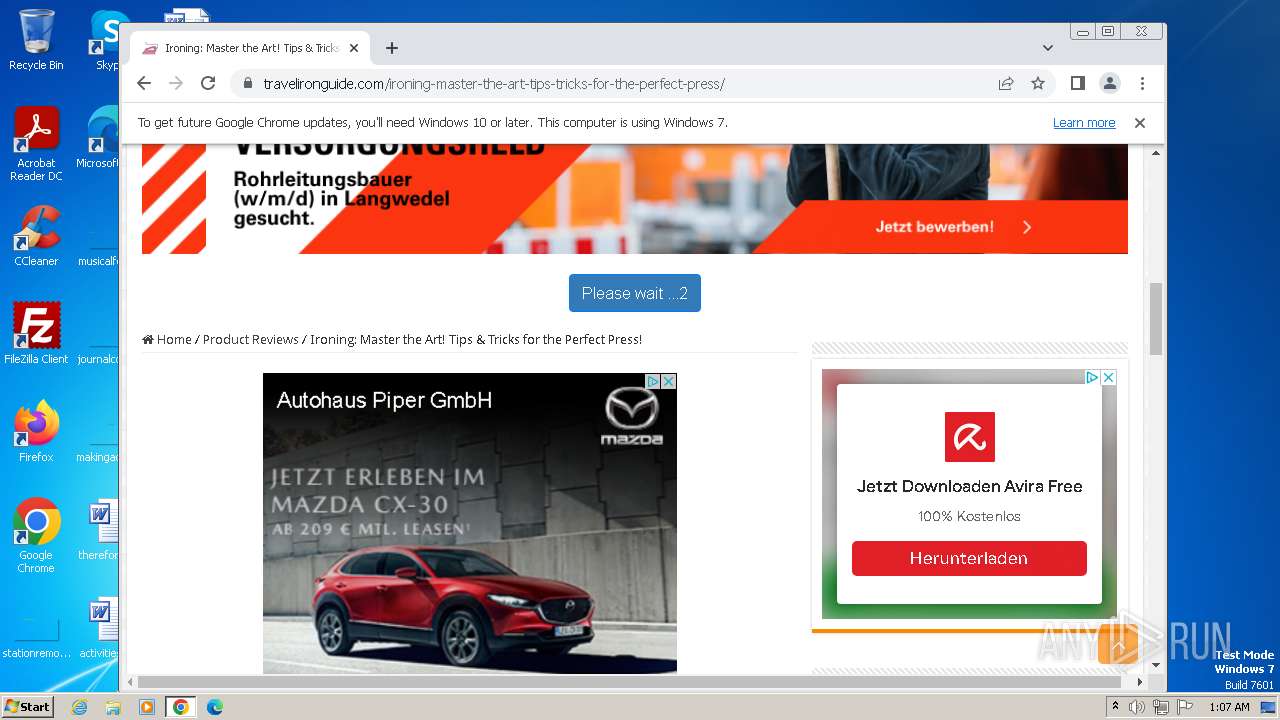Select the Recycle Bin desktop icon
Image resolution: width=1280 pixels, height=720 pixels.
point(36,40)
